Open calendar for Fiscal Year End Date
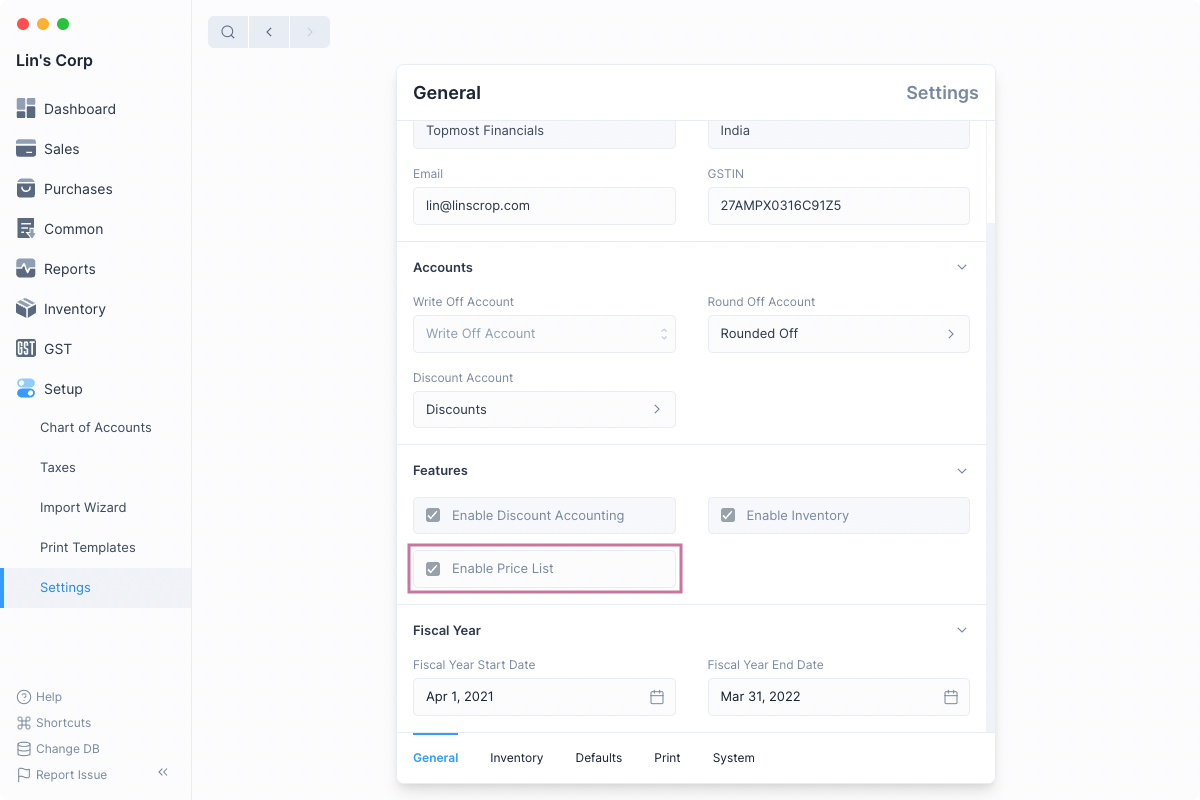This screenshot has width=1200, height=800. click(x=951, y=697)
